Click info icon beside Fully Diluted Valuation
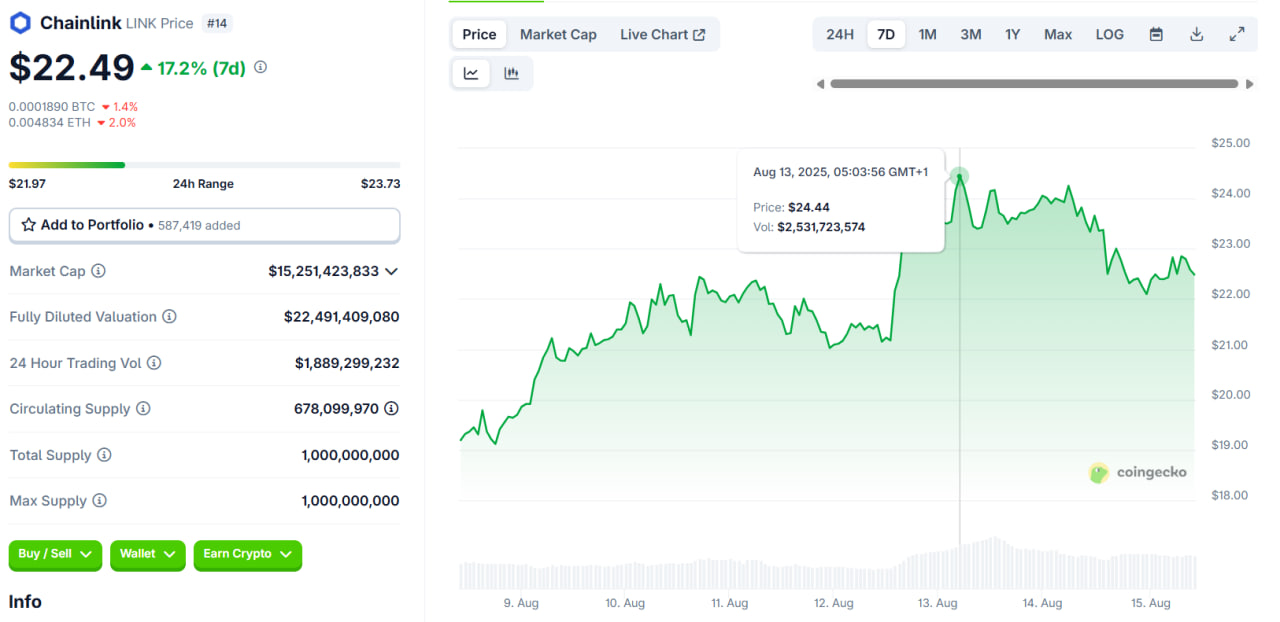1280x622 pixels. 170,317
